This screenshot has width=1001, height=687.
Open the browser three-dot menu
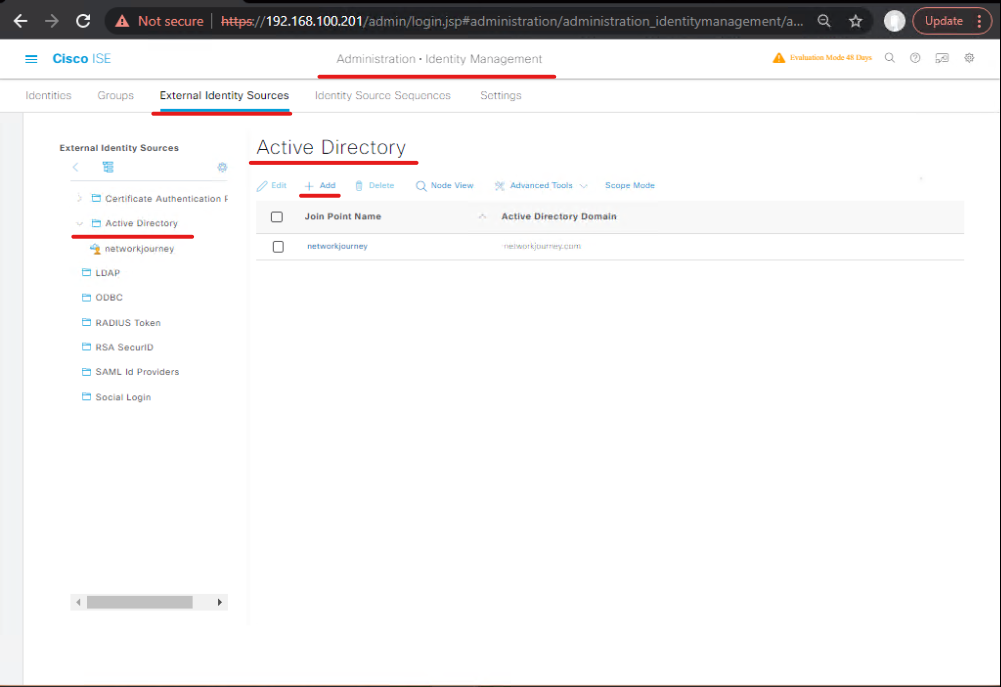point(979,21)
